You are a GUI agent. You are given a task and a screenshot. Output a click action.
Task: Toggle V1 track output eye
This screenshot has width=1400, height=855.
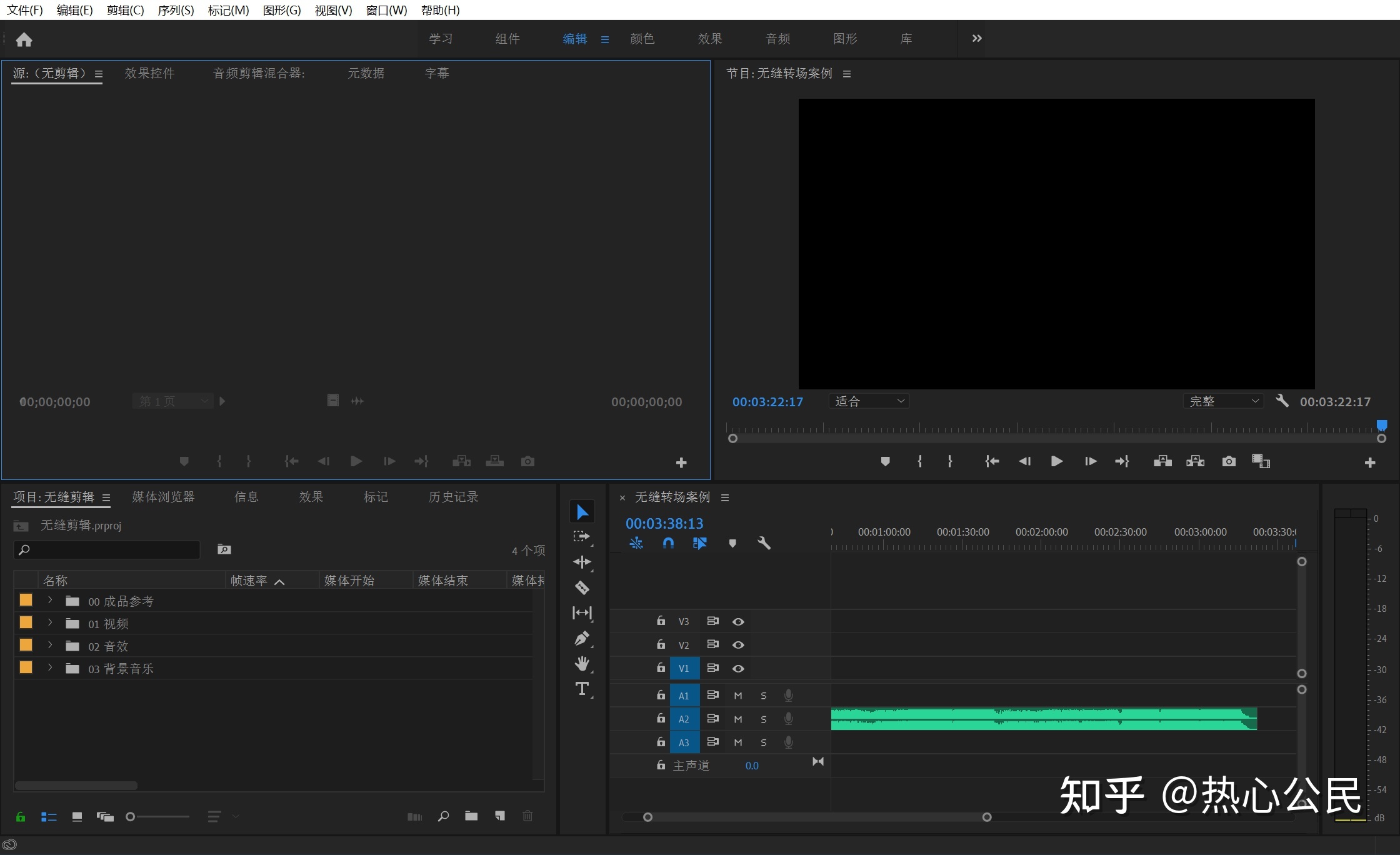point(738,668)
